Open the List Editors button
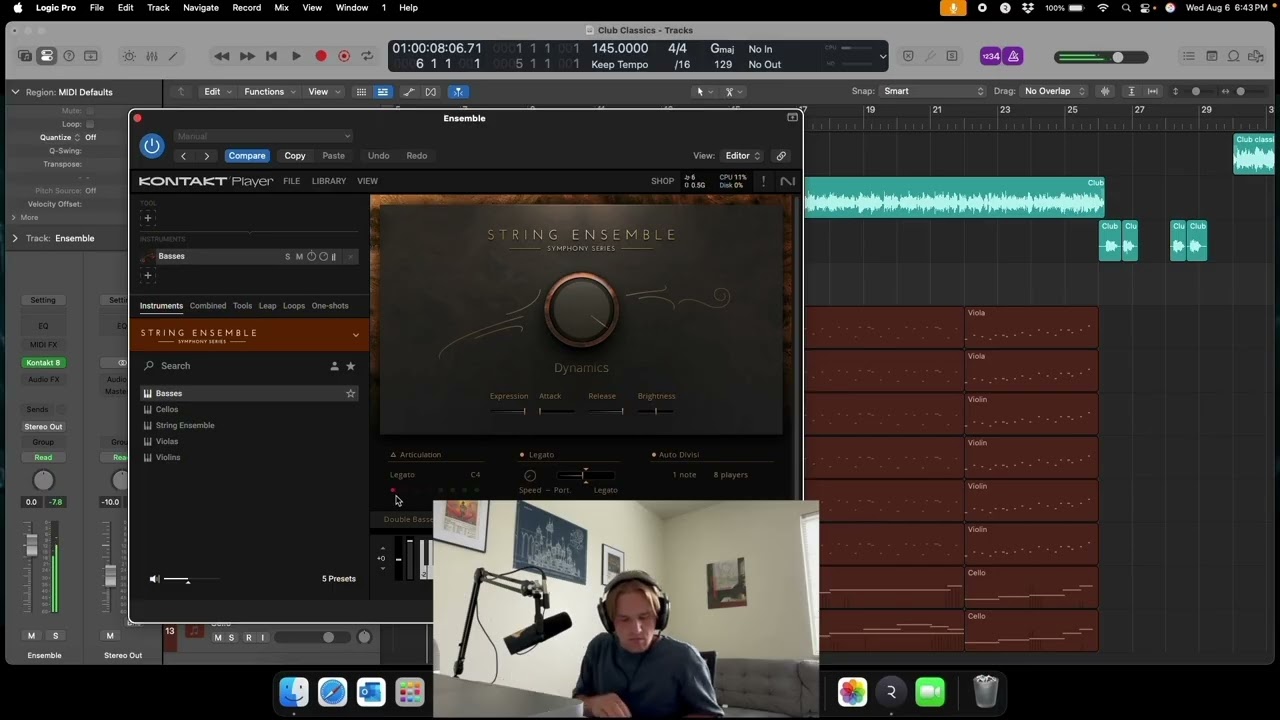This screenshot has width=1280, height=720. click(x=1188, y=56)
